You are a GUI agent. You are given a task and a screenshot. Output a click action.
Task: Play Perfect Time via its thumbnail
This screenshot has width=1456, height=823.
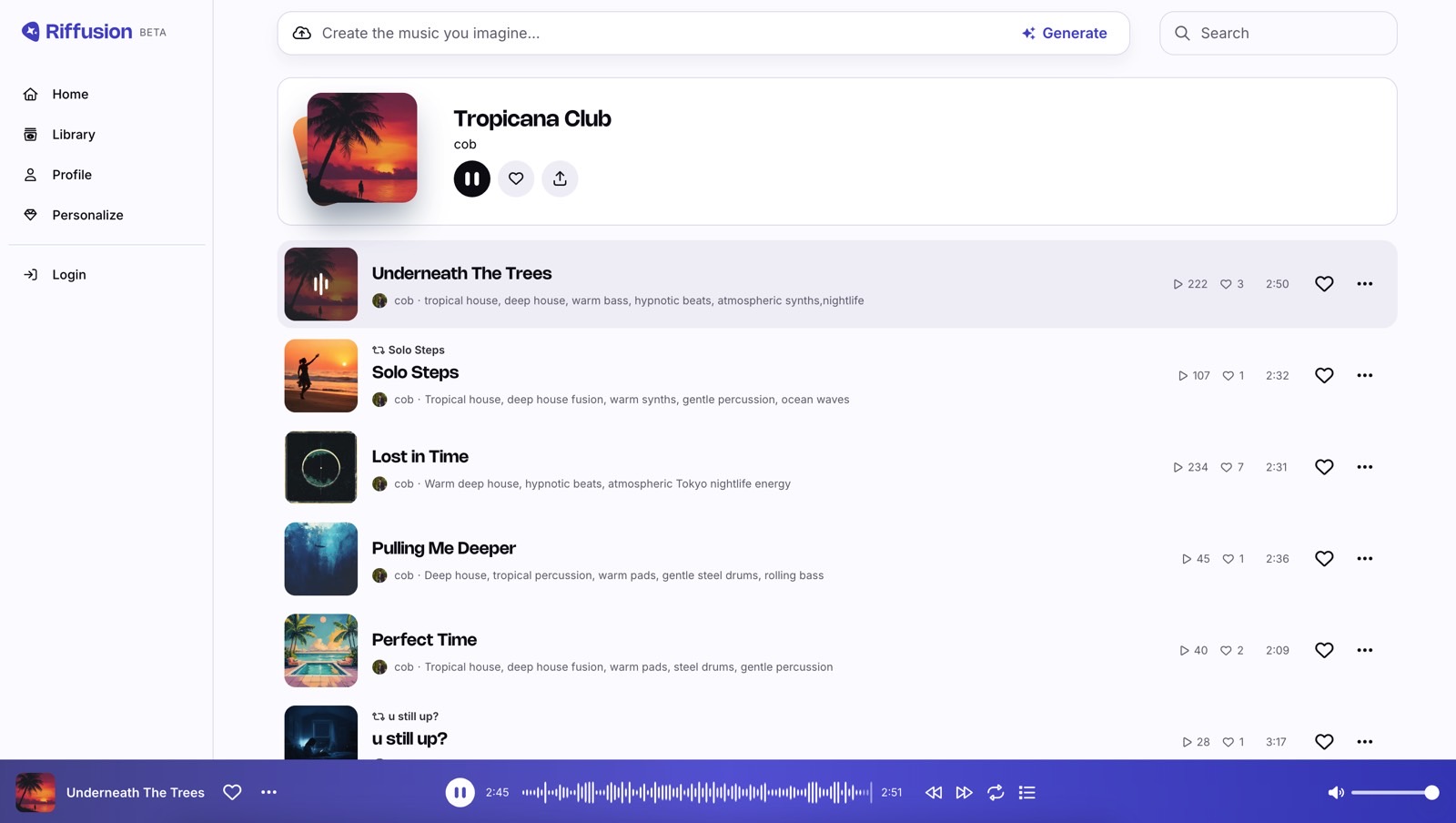point(321,650)
